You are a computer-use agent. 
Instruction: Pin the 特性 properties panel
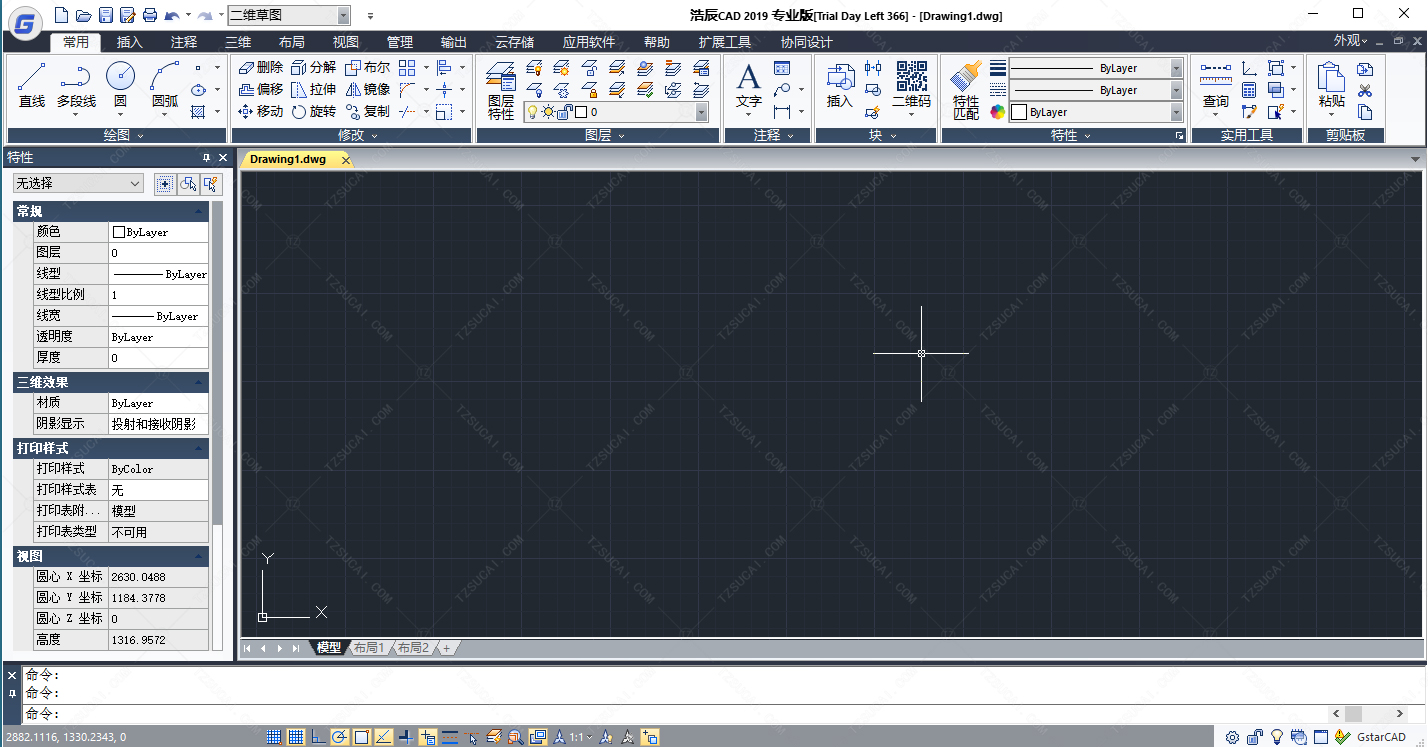coord(207,157)
